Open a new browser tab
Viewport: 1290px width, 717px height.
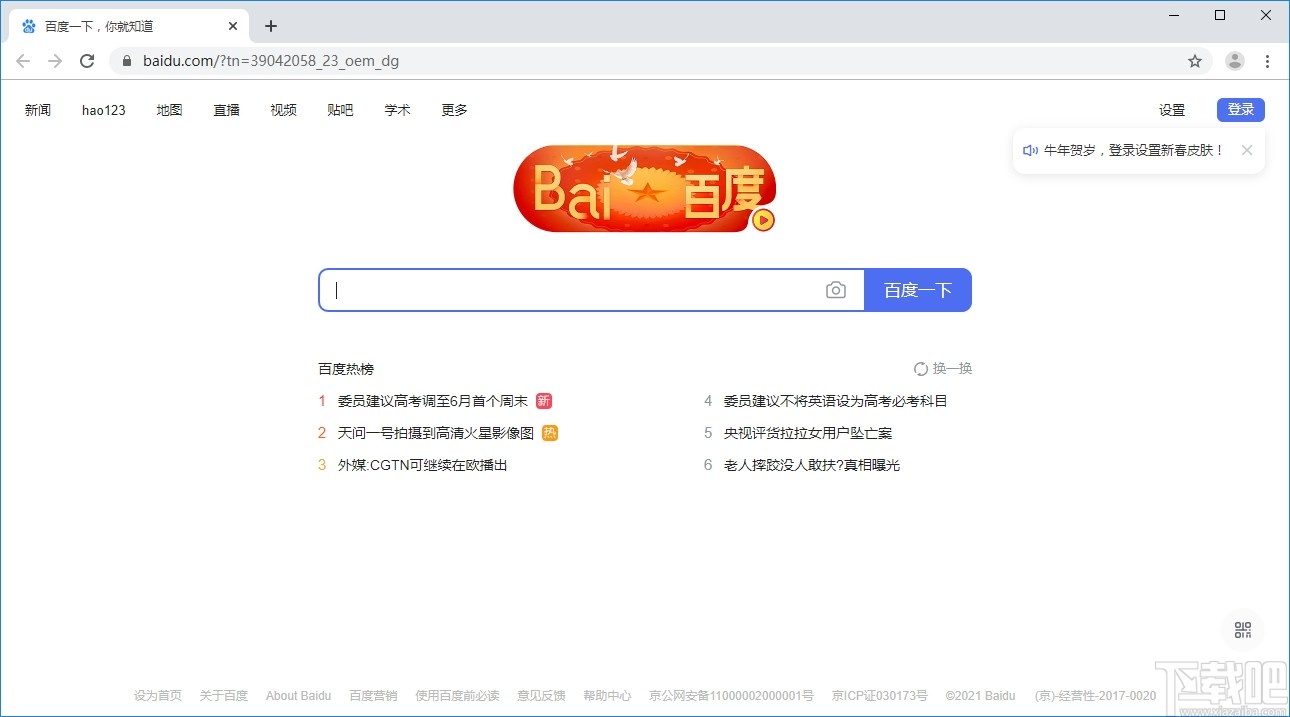point(270,26)
